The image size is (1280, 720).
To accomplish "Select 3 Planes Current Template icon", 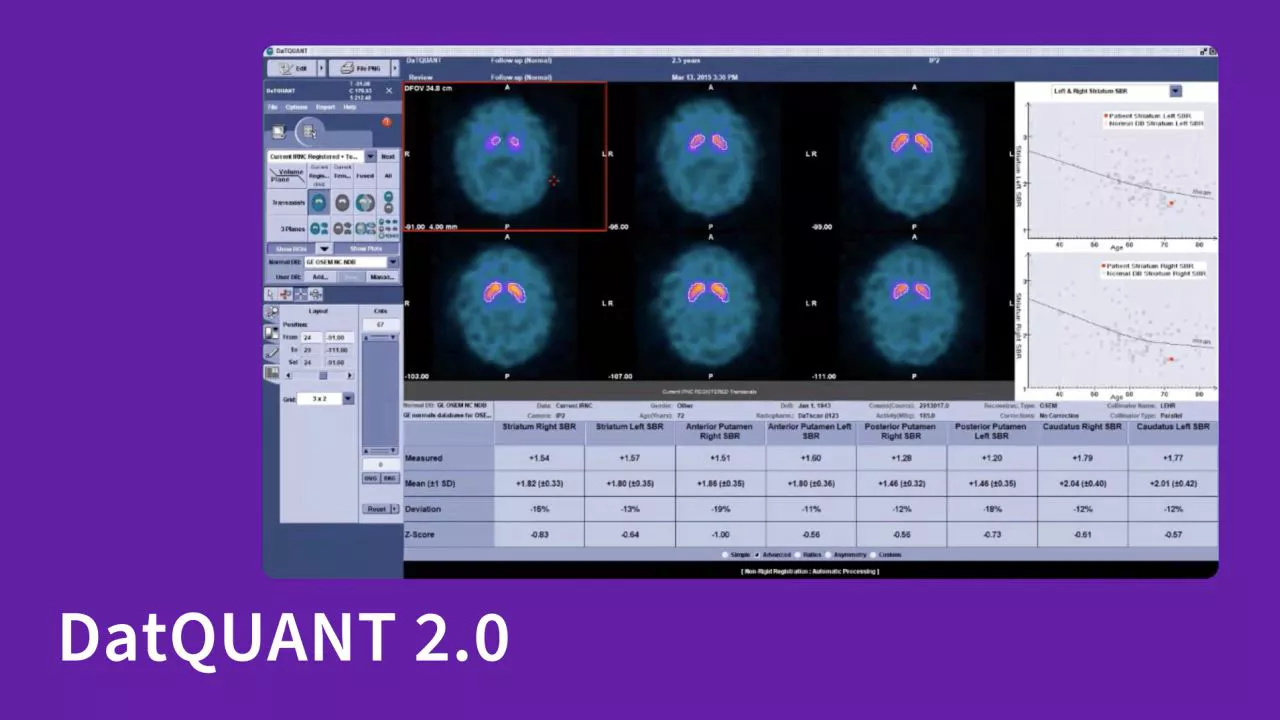I will pos(342,228).
